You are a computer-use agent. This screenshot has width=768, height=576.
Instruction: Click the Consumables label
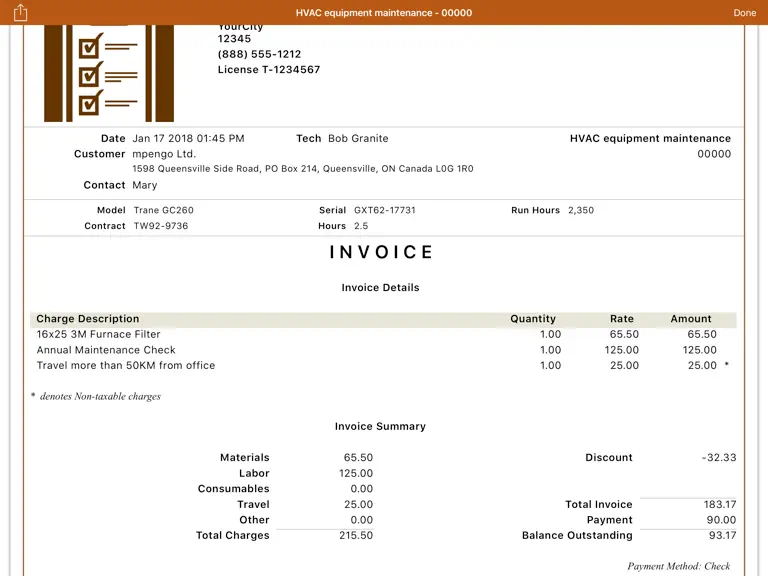[x=233, y=489]
